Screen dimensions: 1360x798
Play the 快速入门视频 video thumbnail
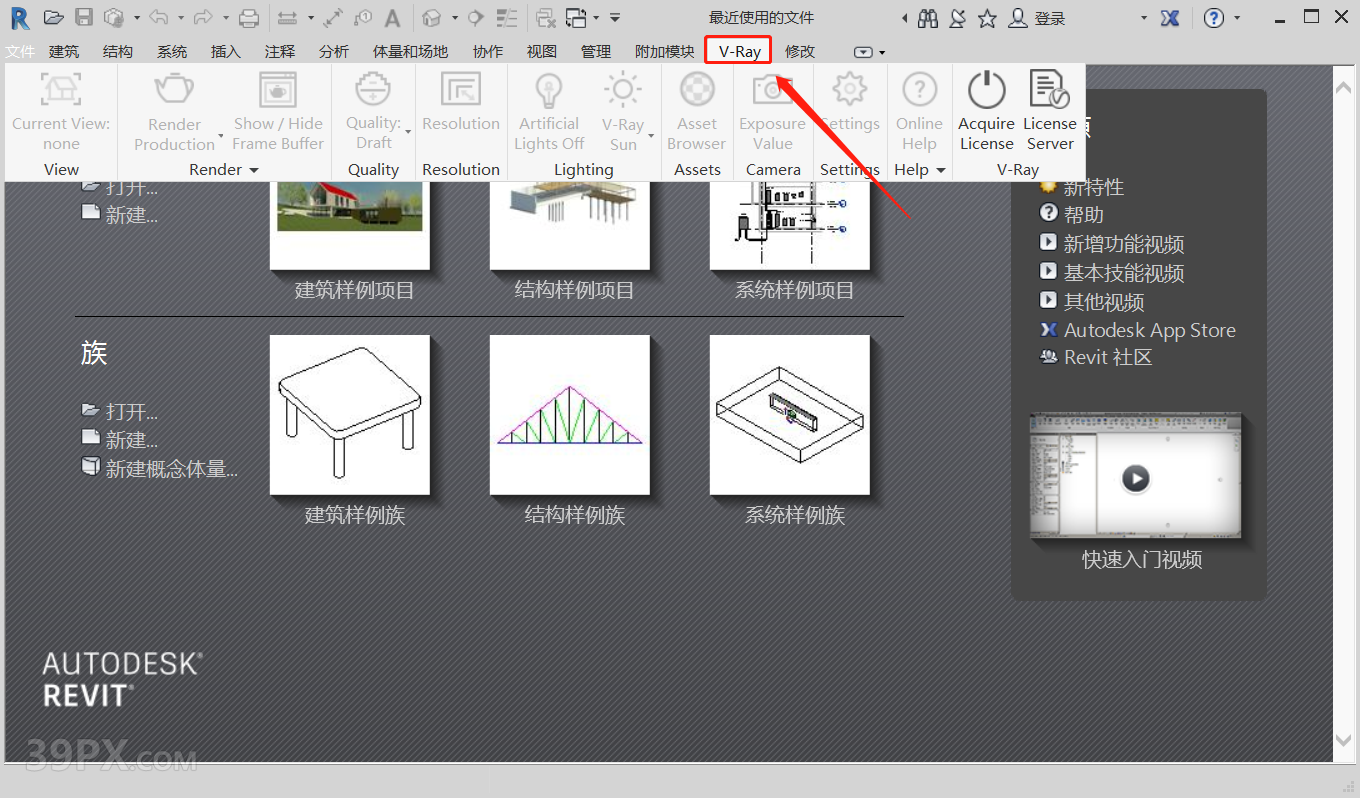point(1135,476)
